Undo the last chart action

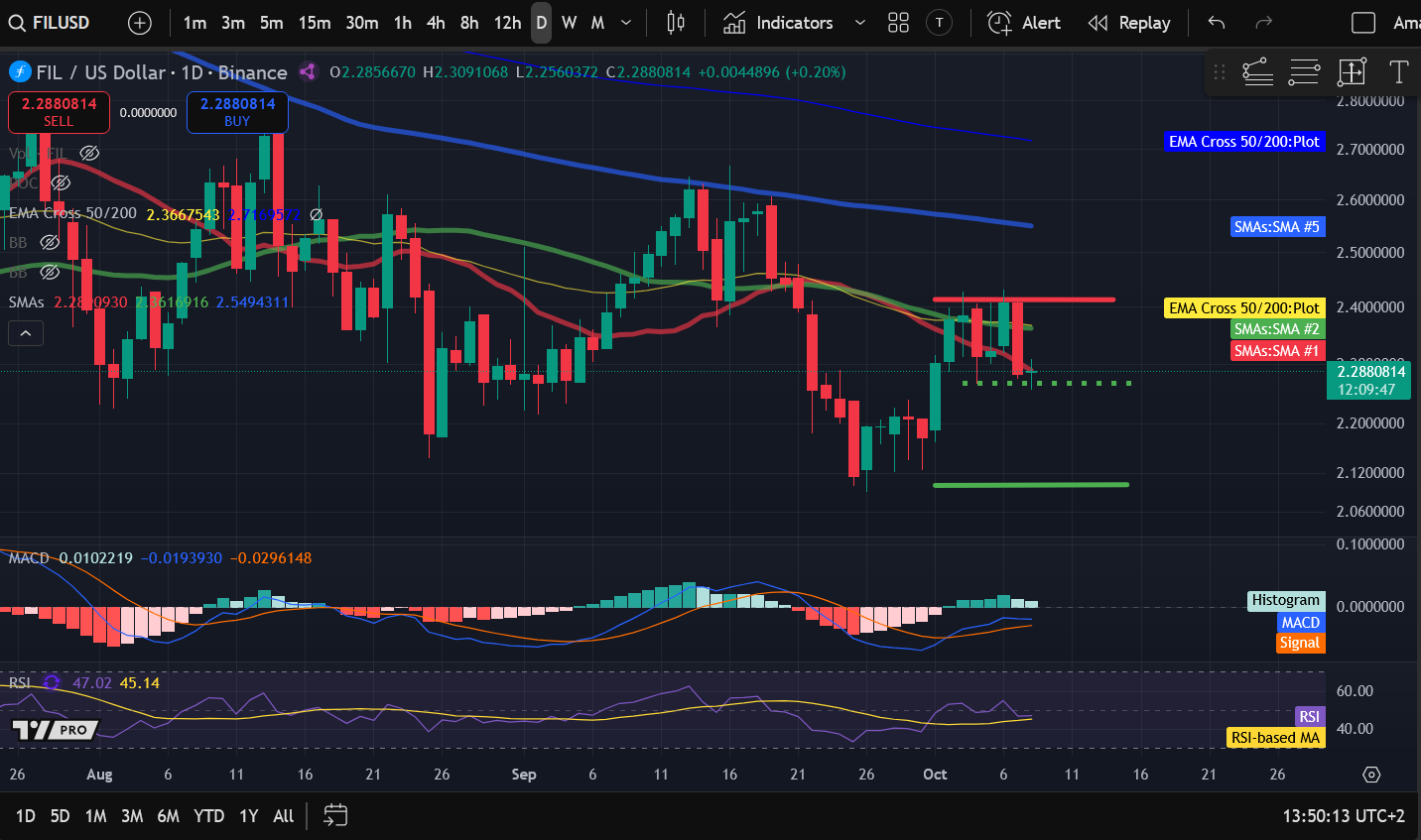click(x=1217, y=23)
